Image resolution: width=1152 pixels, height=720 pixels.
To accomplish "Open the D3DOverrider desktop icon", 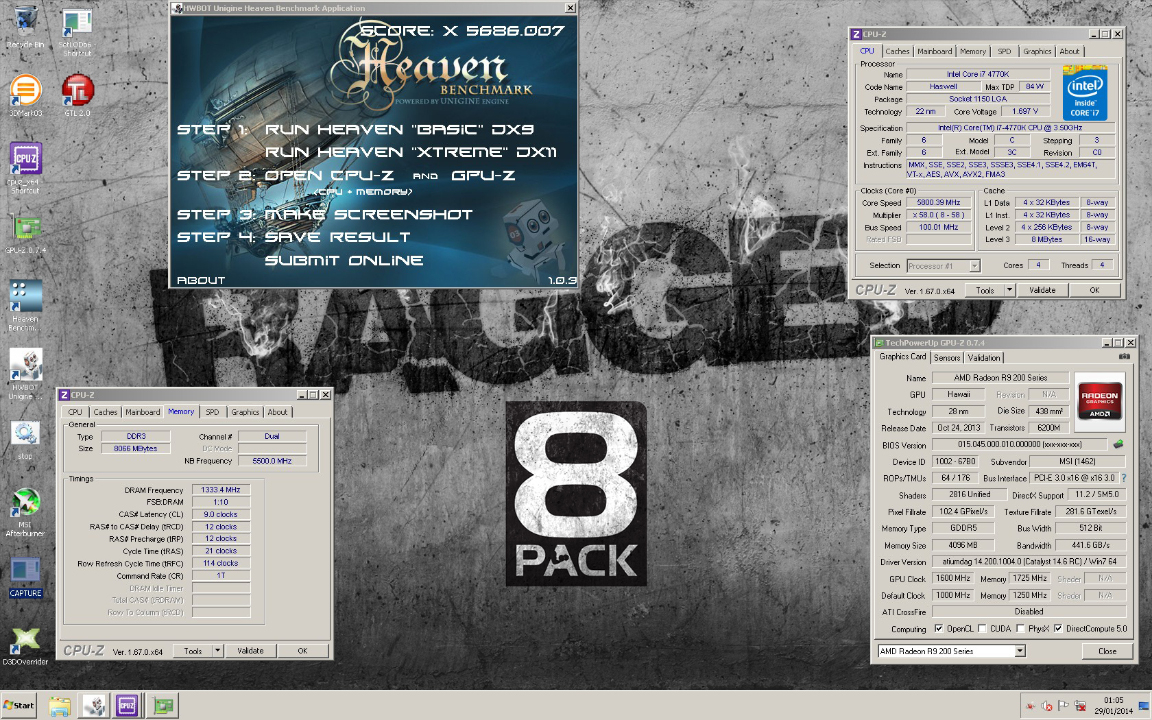I will tap(26, 647).
